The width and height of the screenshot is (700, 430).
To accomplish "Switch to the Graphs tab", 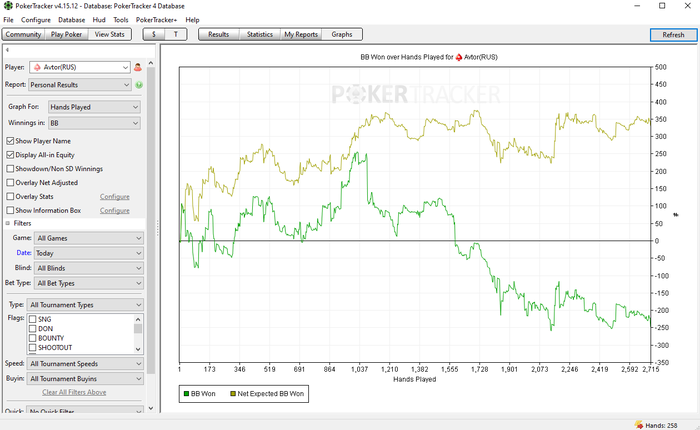I will pyautogui.click(x=342, y=34).
